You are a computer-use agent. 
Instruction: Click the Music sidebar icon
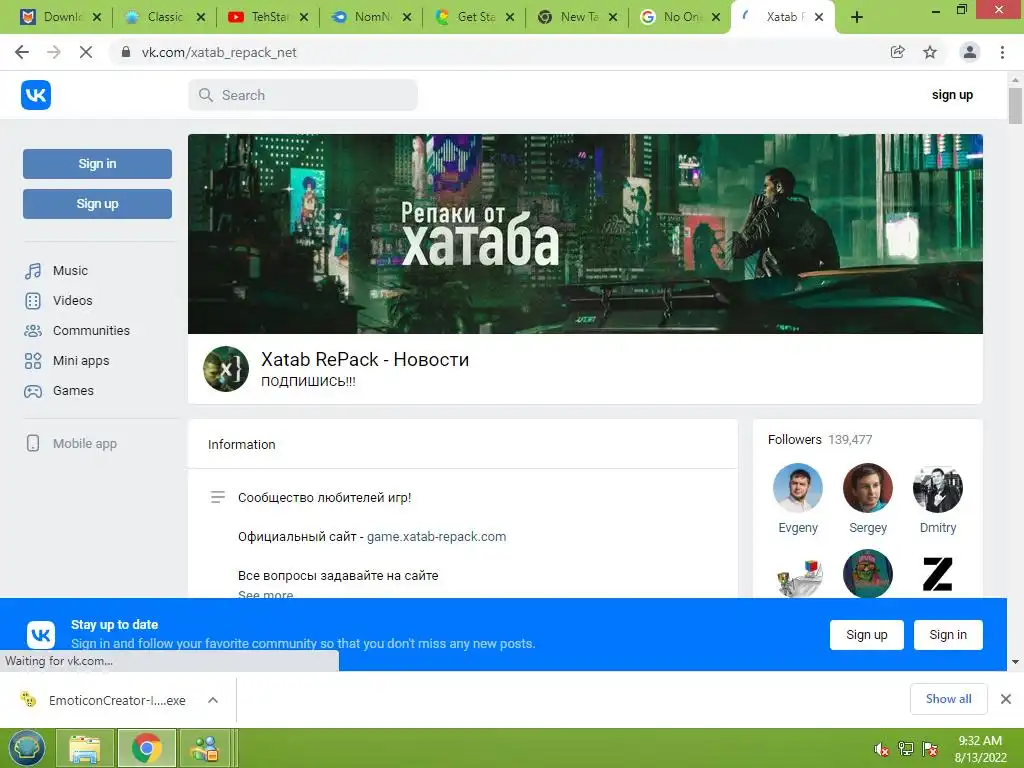pyautogui.click(x=33, y=270)
